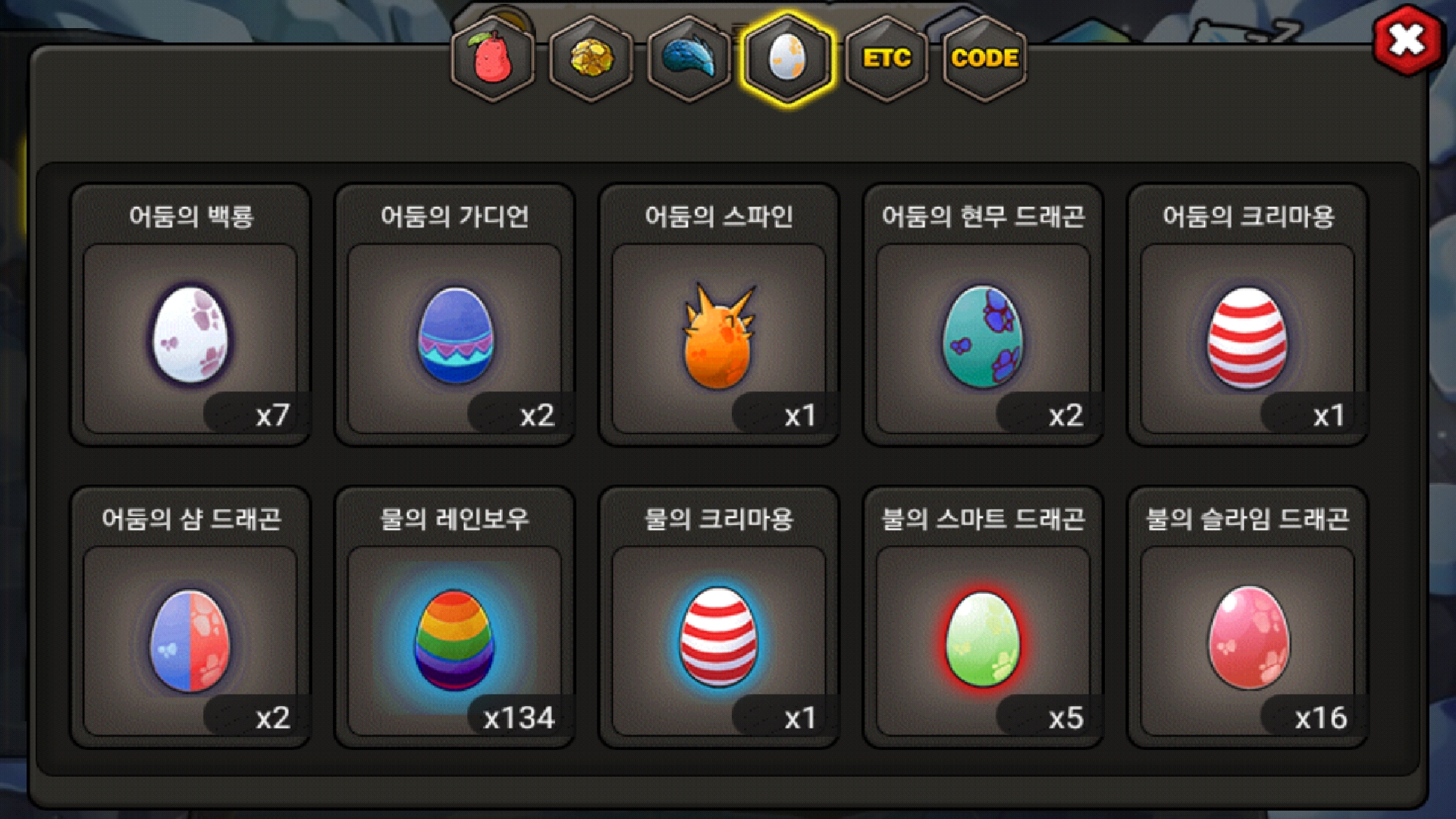The image size is (1456, 819).
Task: Click the x16 count on slime egg
Action: (1320, 717)
